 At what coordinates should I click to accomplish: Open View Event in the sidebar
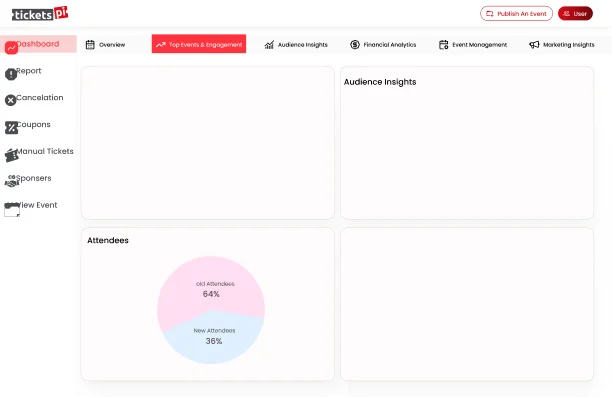(38, 205)
